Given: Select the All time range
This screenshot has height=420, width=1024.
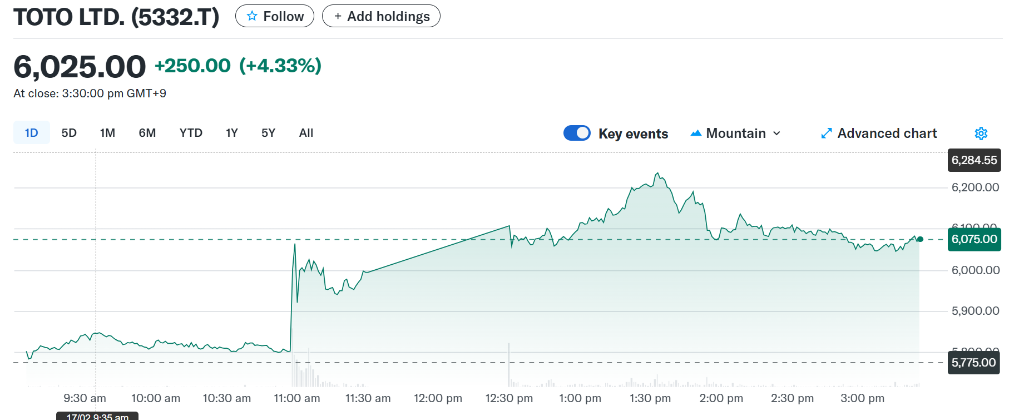Looking at the screenshot, I should point(306,132).
